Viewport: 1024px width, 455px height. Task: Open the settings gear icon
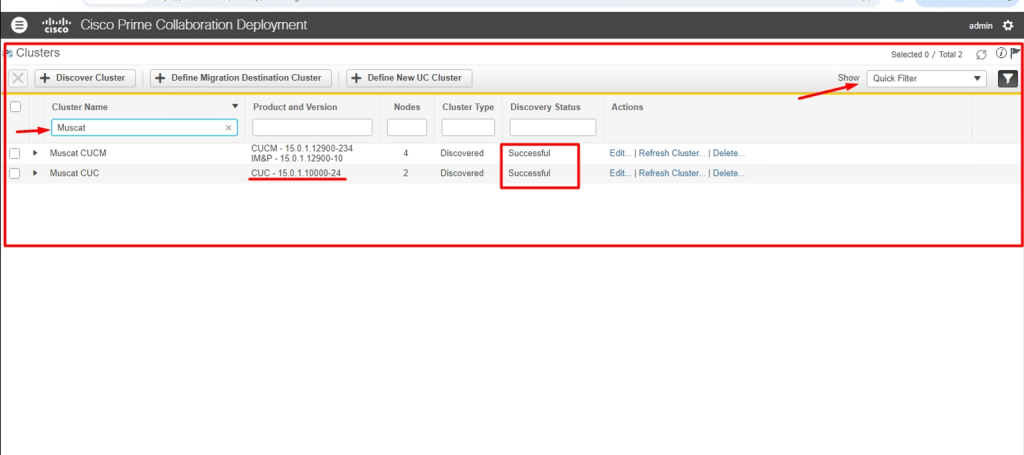tap(1007, 25)
